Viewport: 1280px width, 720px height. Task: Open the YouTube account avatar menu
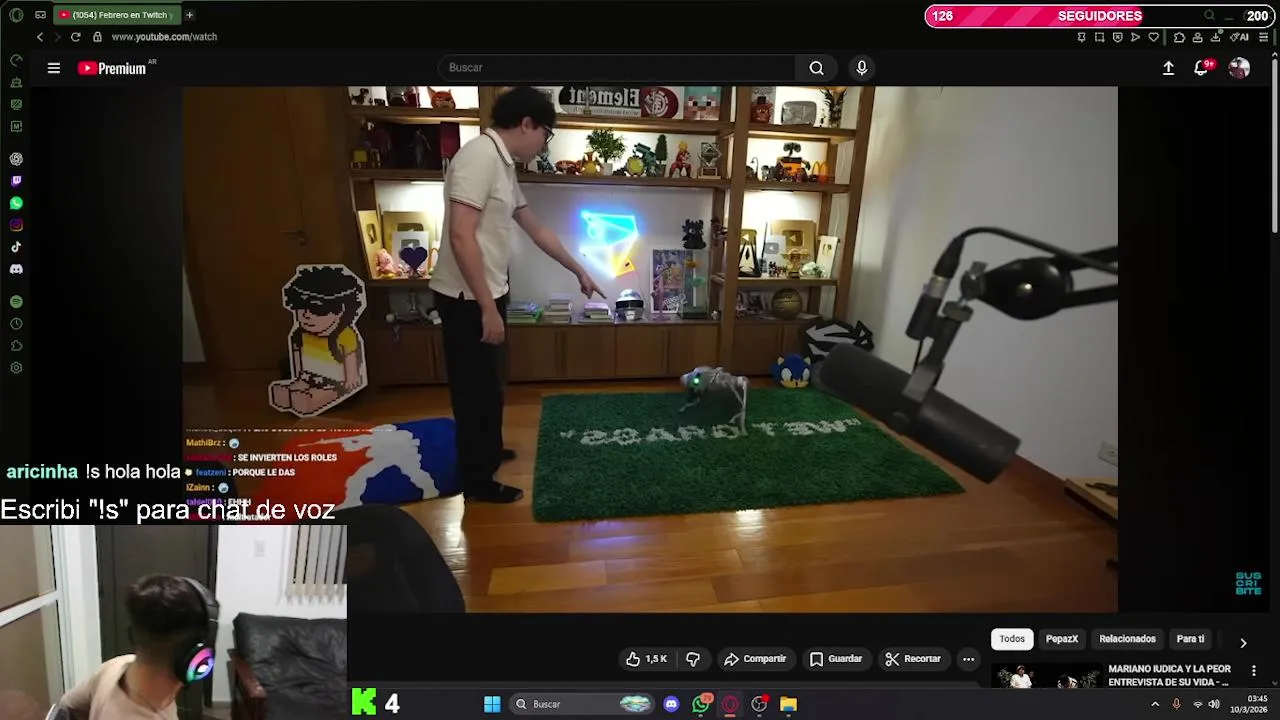[x=1239, y=68]
